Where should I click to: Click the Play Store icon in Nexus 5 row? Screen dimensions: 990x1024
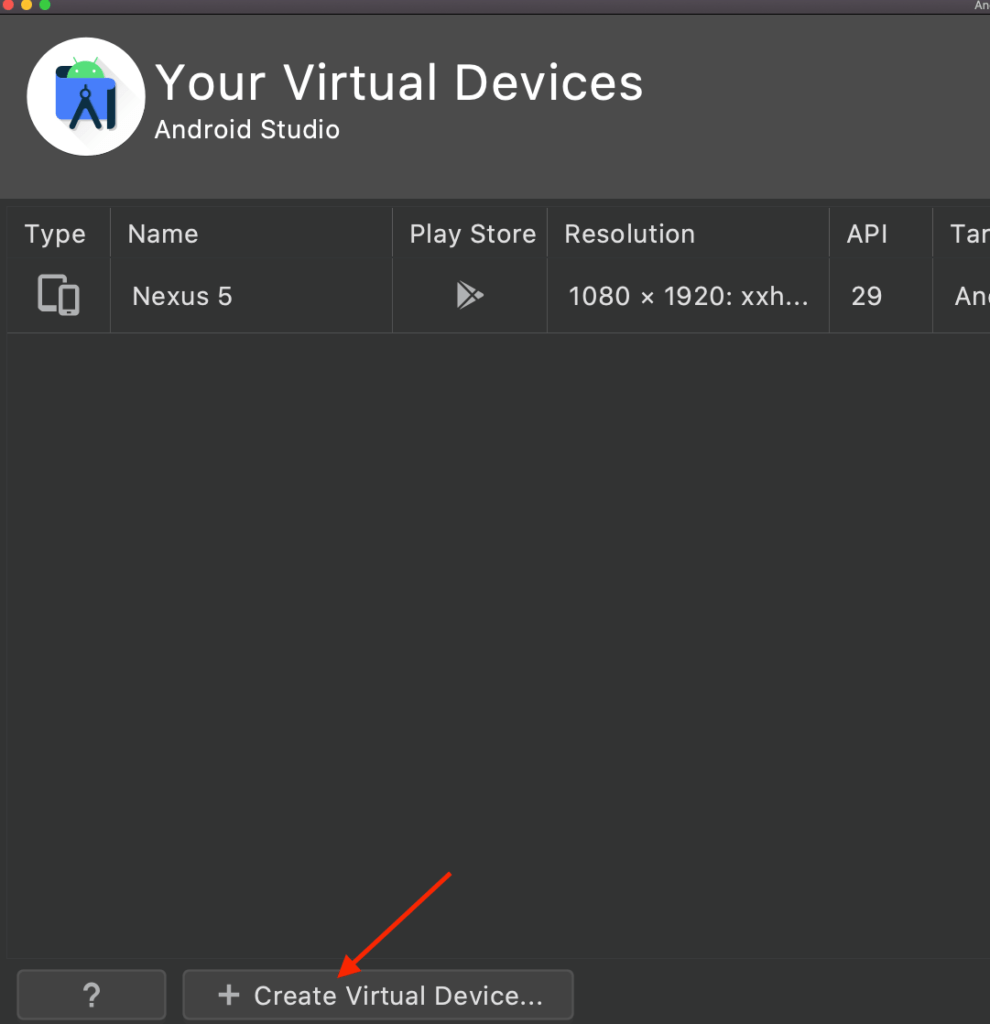tap(470, 295)
